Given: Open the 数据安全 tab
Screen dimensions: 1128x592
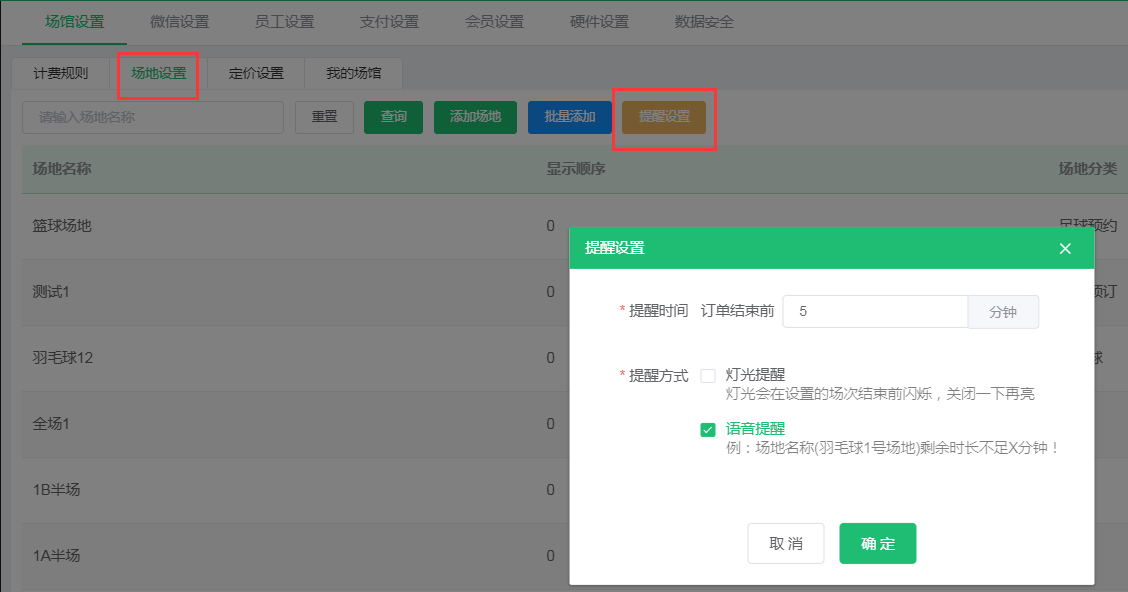Looking at the screenshot, I should (705, 22).
